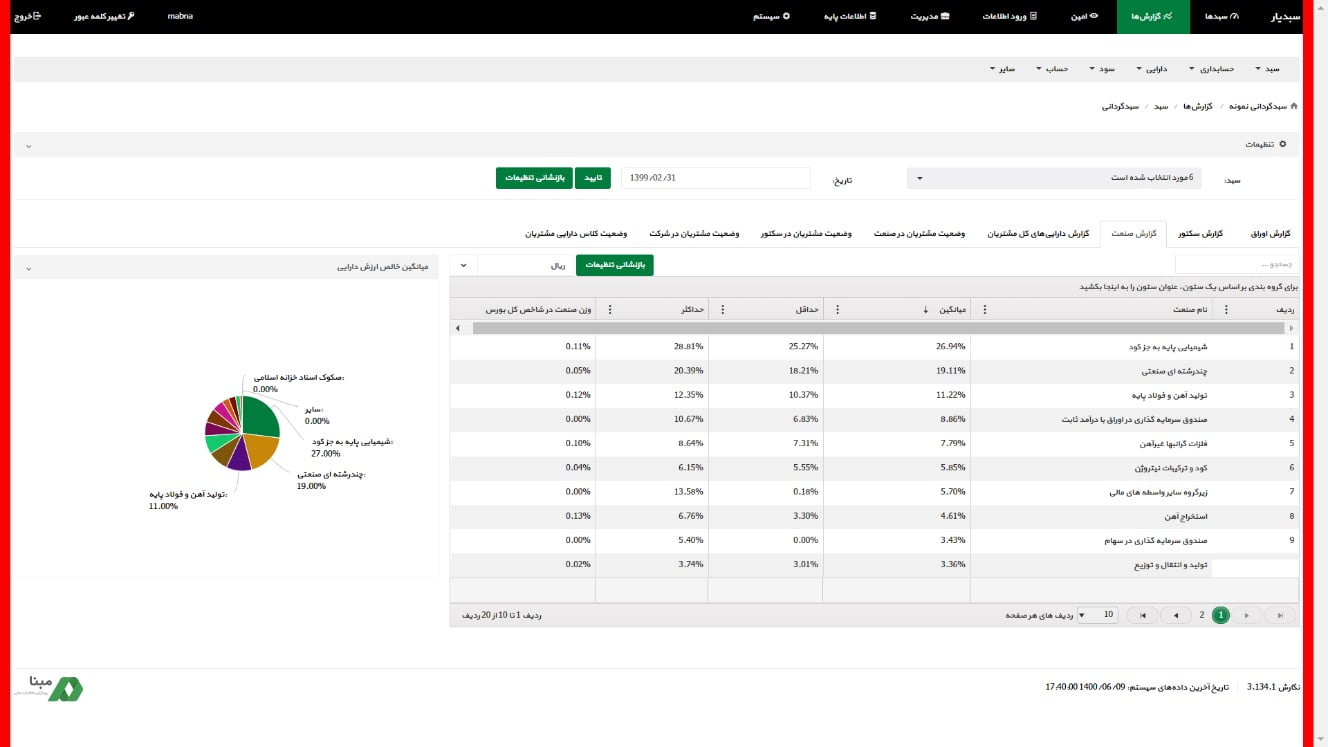This screenshot has width=1328, height=747.
Task: Expand the دارایی submenu
Action: (1154, 69)
